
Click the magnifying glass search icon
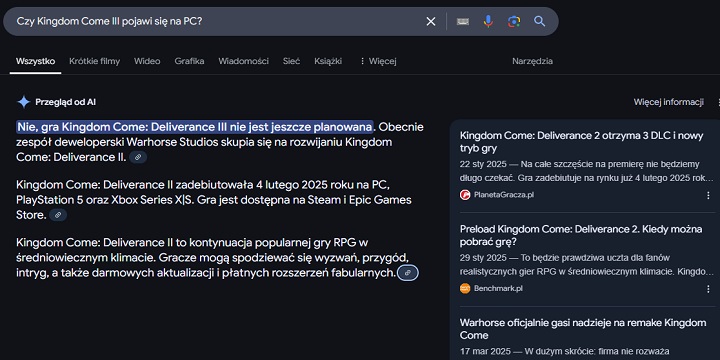coord(540,22)
